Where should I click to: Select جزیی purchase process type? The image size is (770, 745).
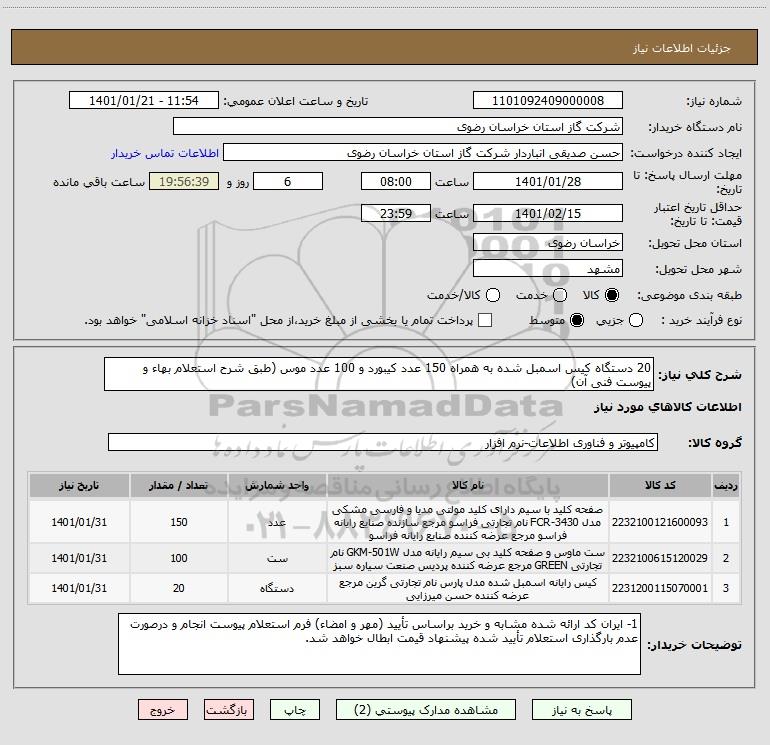coord(636,320)
